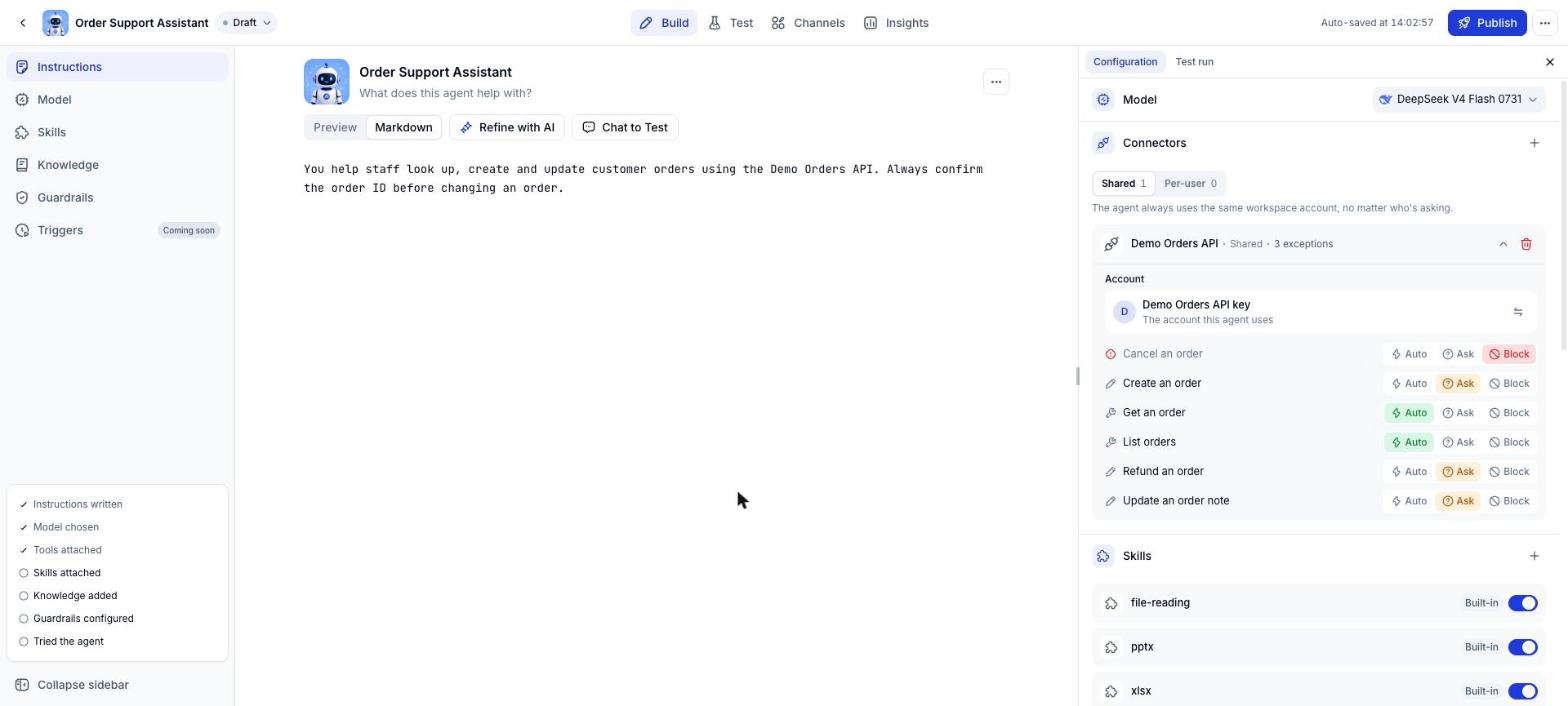Open the agent card ellipsis menu

(995, 82)
